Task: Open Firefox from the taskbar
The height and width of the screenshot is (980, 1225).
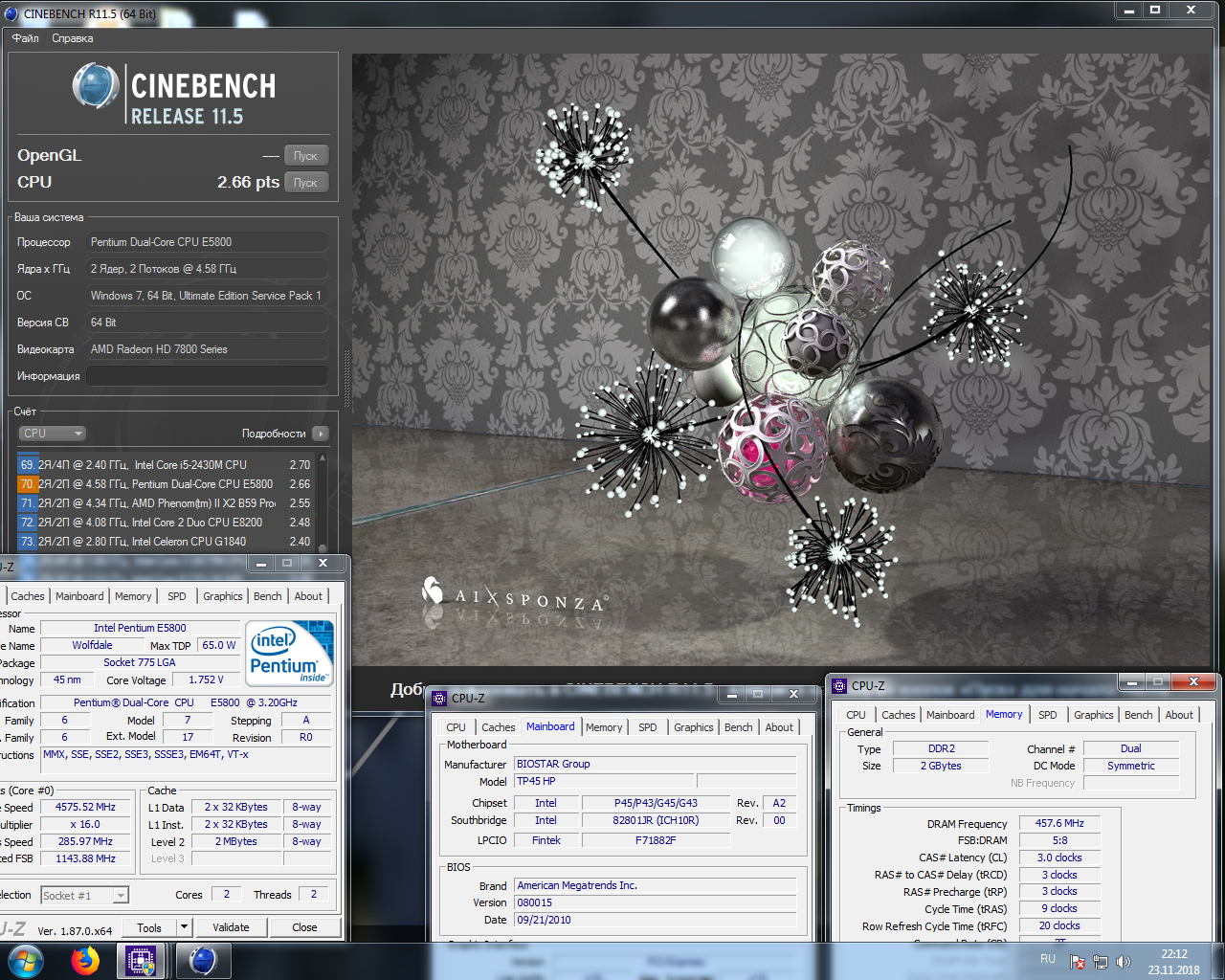Action: point(85,961)
